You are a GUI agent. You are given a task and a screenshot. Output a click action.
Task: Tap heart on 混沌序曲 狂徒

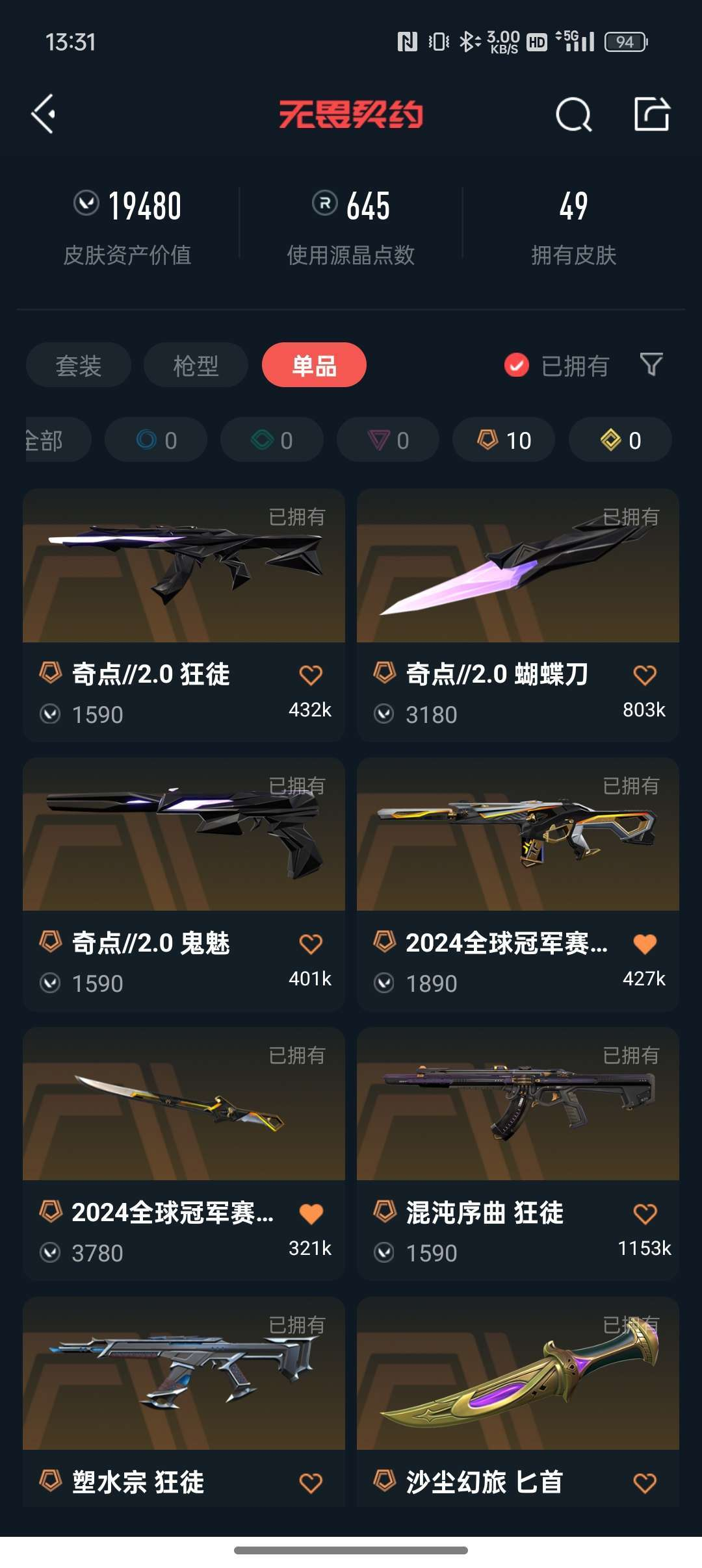(x=645, y=1213)
